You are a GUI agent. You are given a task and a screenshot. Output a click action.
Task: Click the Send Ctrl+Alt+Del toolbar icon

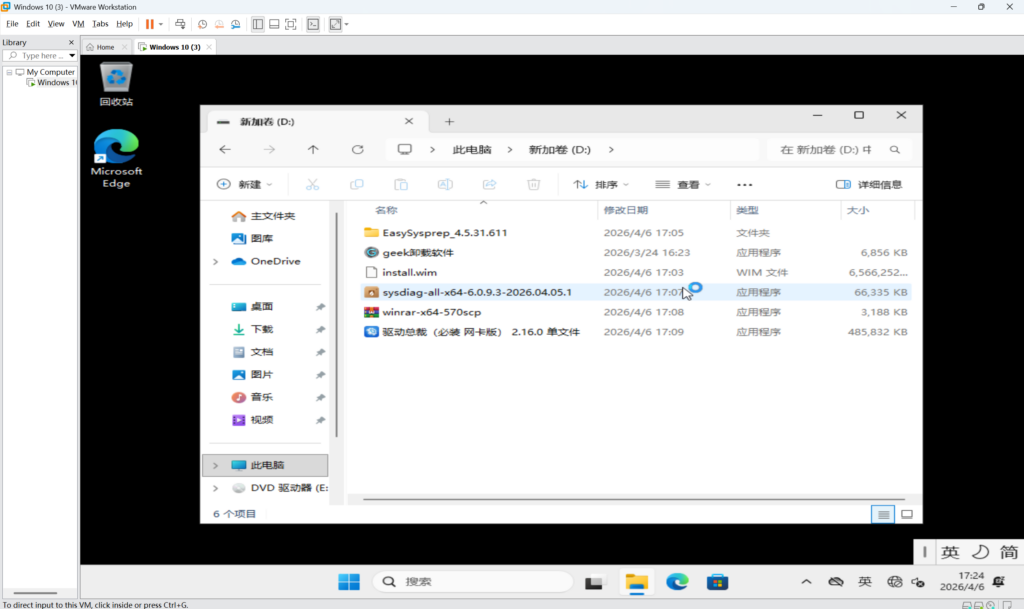180,23
